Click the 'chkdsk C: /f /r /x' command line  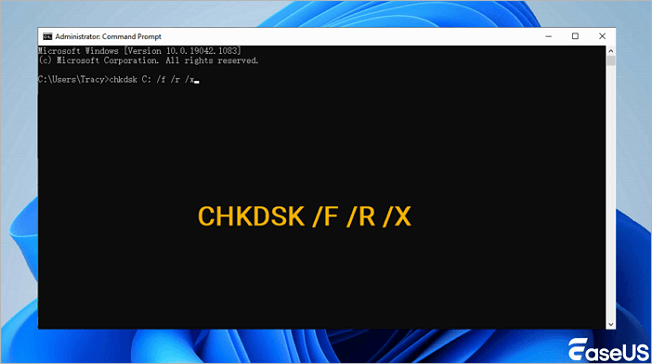[119, 79]
